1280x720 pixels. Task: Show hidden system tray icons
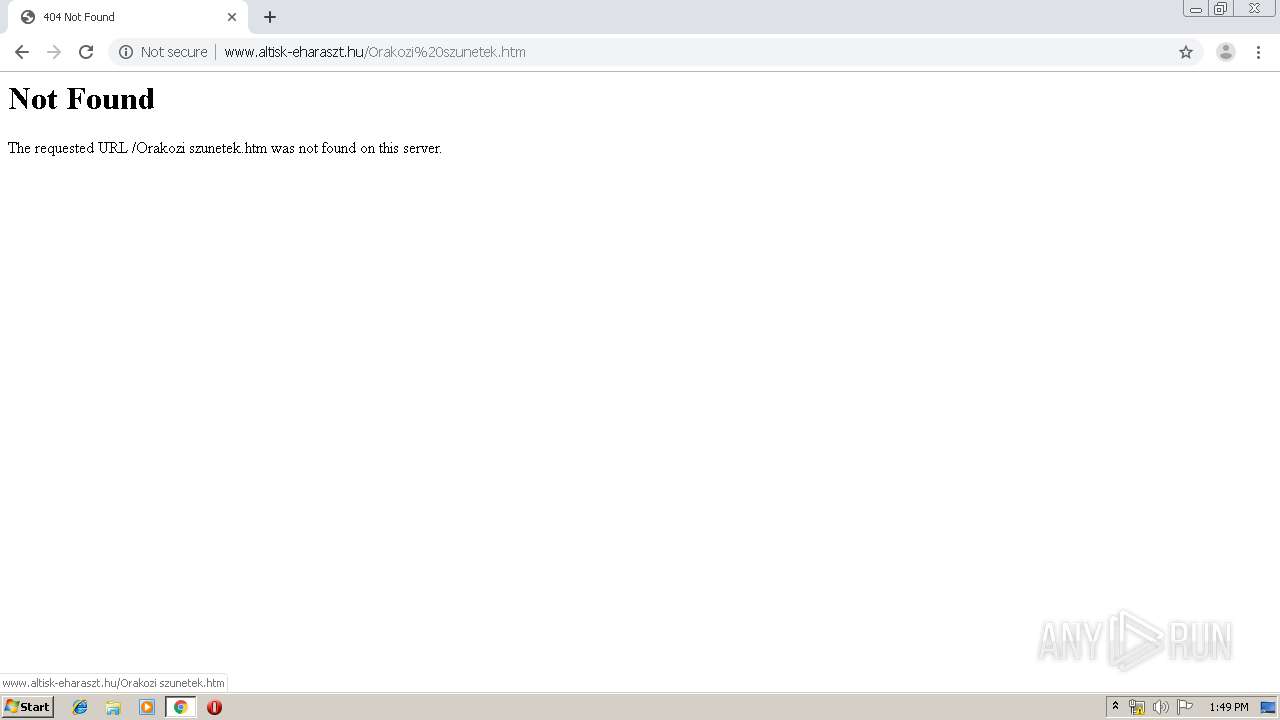[1116, 707]
